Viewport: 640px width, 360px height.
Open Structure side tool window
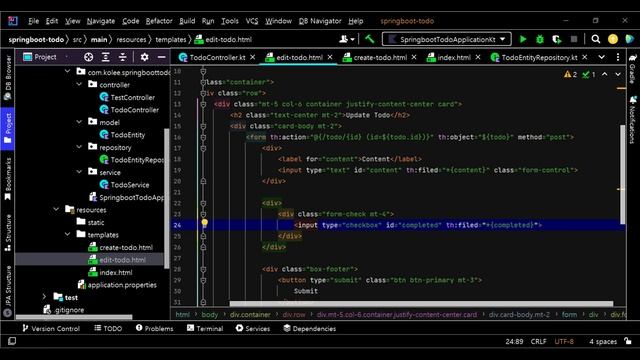tap(7, 232)
